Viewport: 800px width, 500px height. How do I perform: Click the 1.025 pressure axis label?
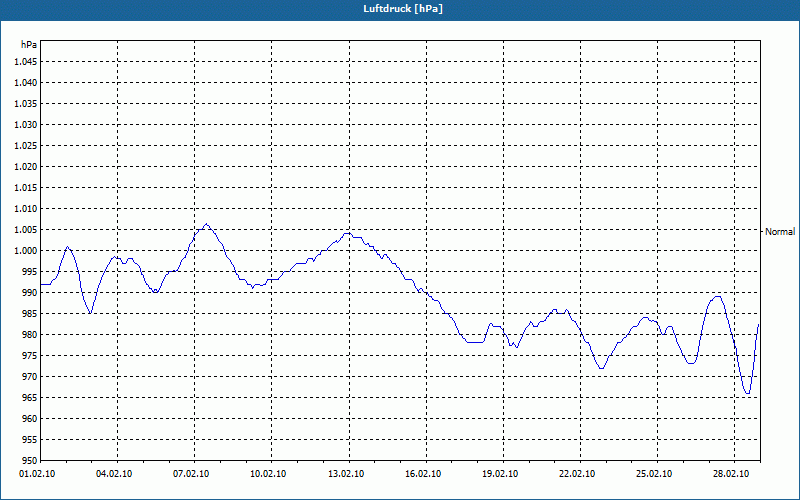click(x=26, y=145)
